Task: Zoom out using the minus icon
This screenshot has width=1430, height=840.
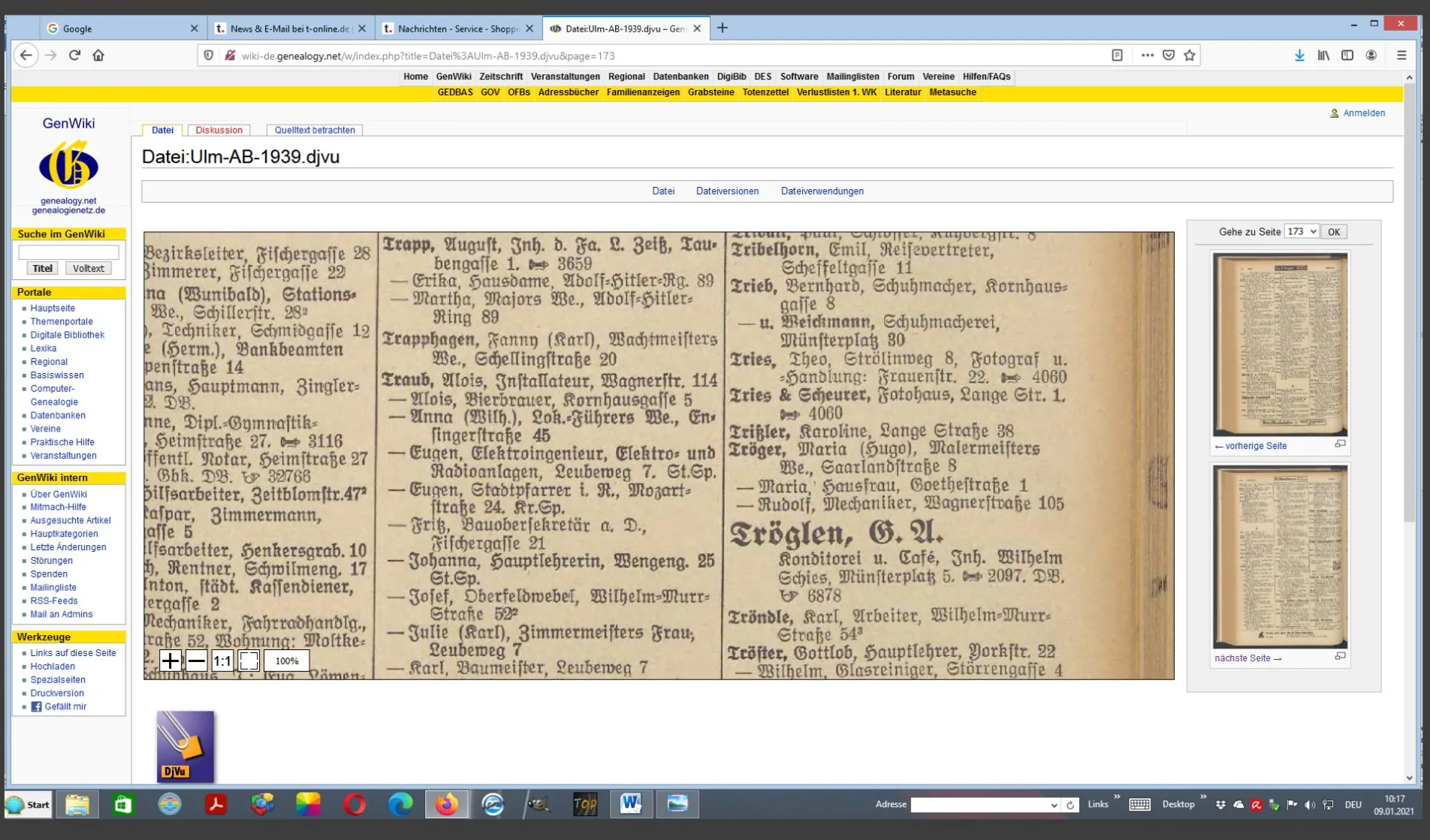Action: tap(196, 662)
